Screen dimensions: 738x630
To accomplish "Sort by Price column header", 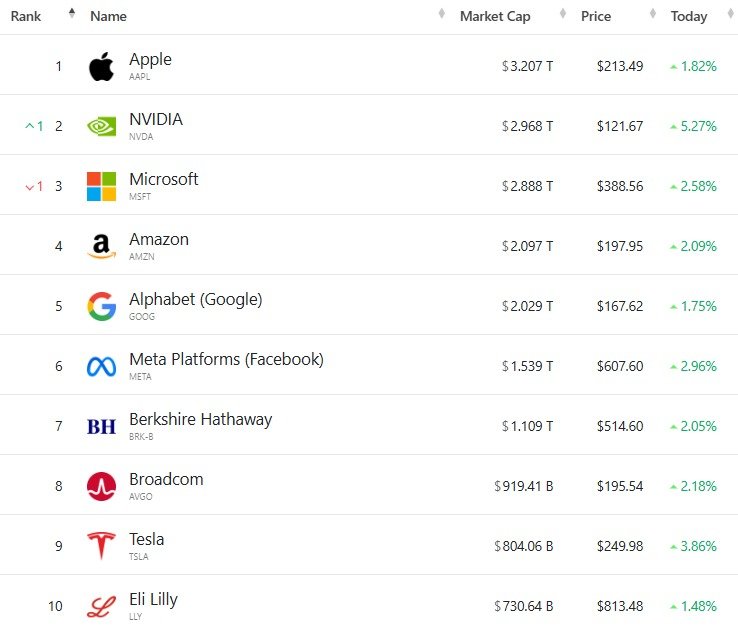I will tap(596, 16).
